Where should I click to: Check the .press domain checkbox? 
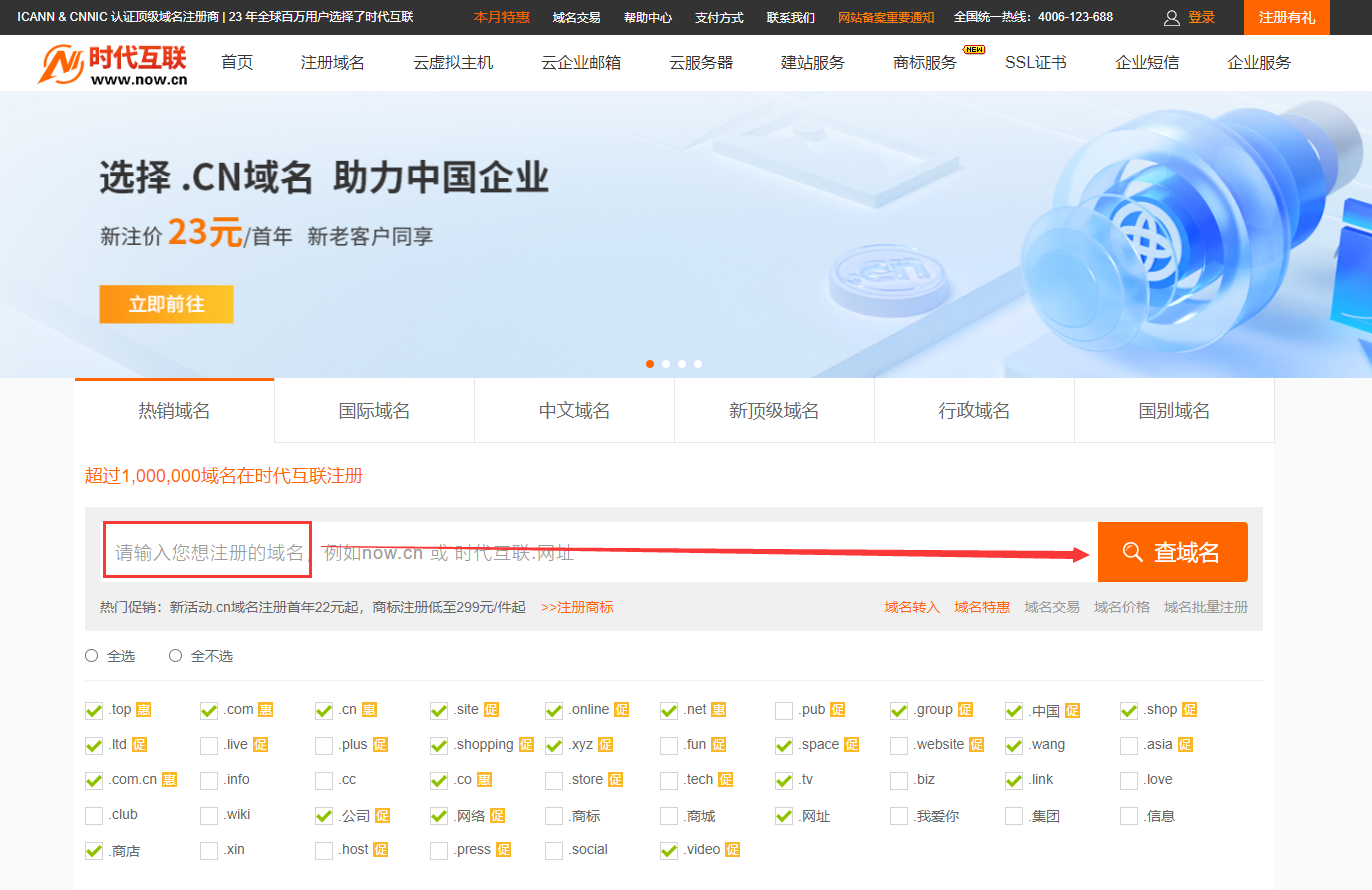pos(439,851)
